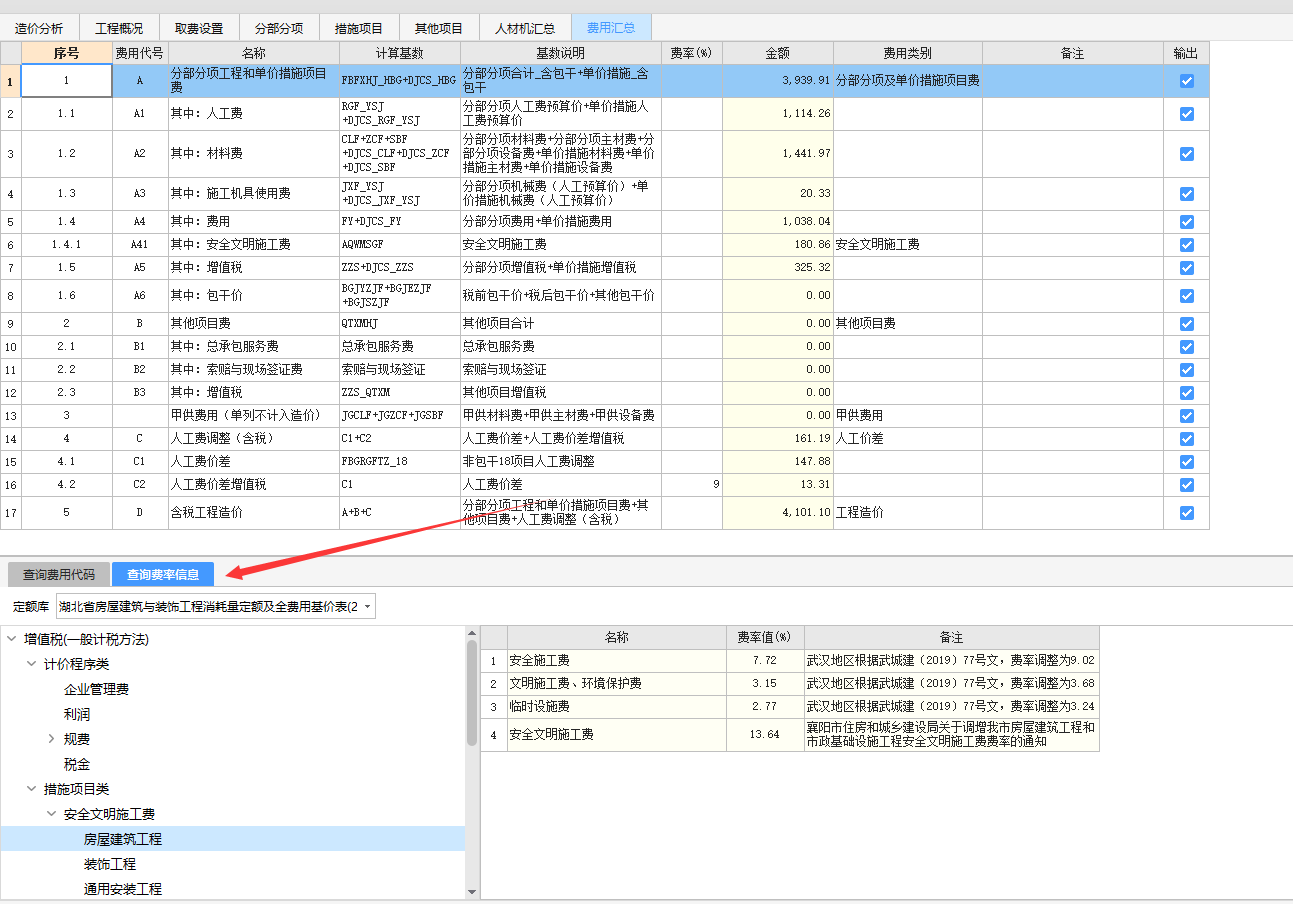Collapse the 计价程序类 tree node
Screen dimensions: 1293x904
click(31, 664)
